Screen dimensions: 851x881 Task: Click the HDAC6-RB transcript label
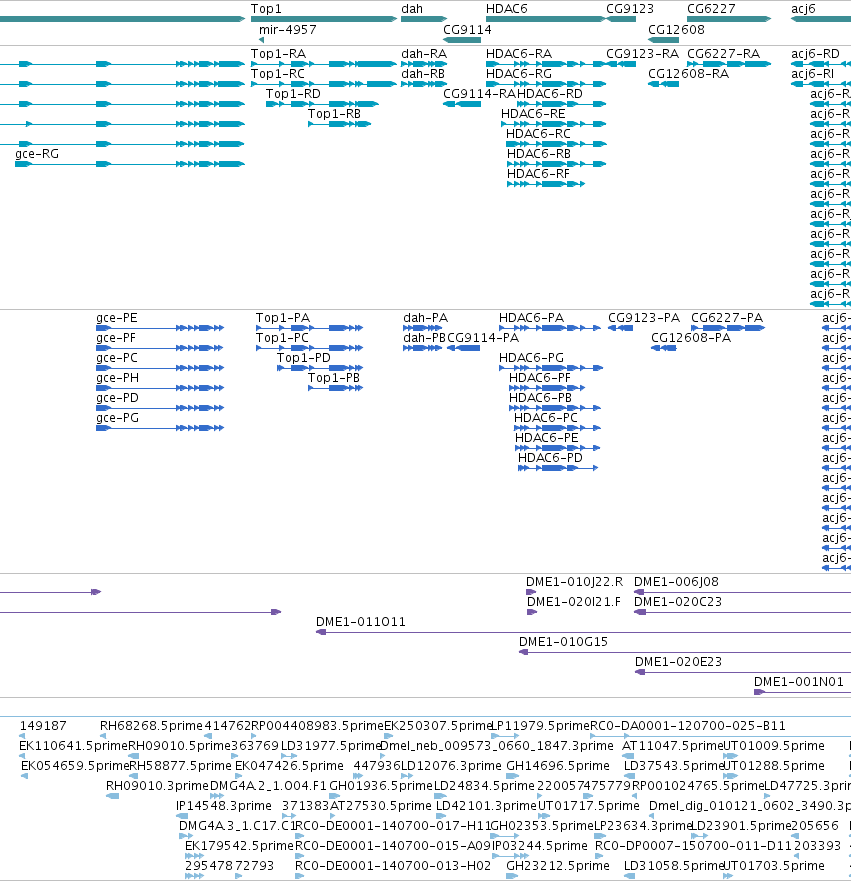[538, 154]
